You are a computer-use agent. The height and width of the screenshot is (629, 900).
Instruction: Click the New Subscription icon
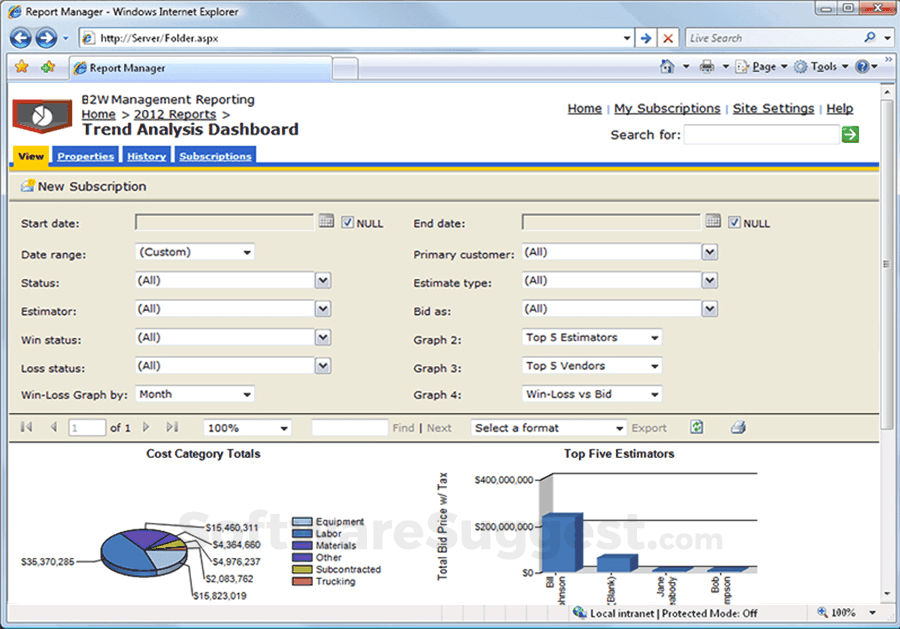(x=28, y=186)
